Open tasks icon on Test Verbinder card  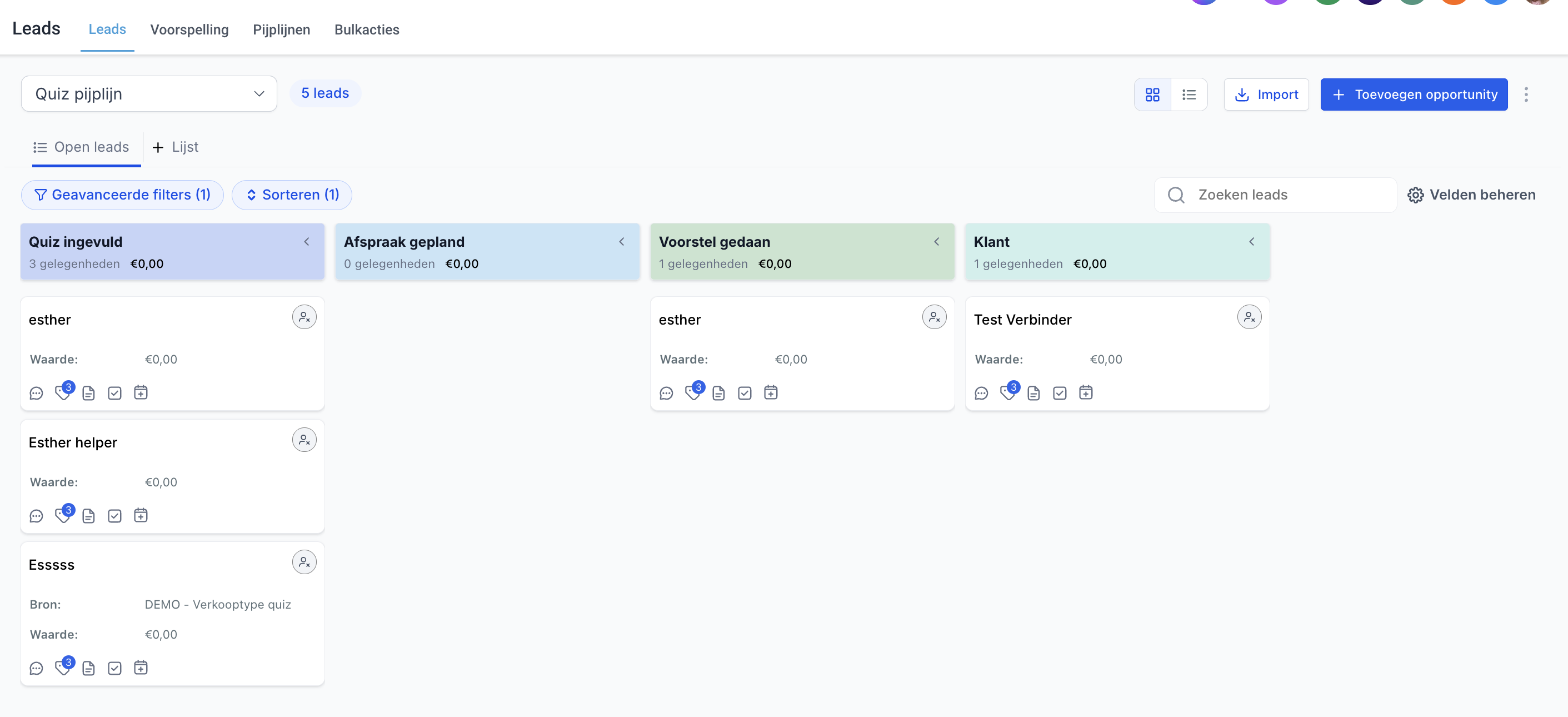[1060, 393]
